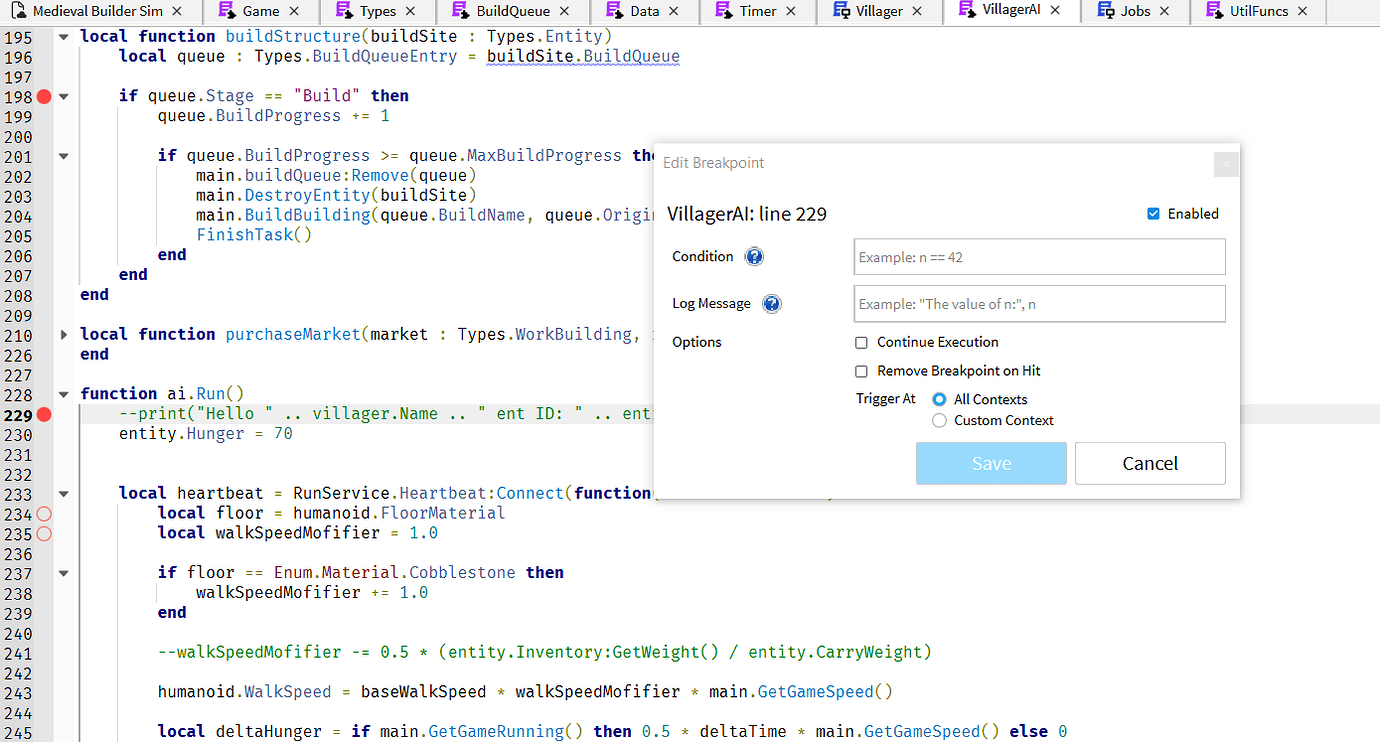Click the hollow breakpoint circle on line 234
The image size is (1380, 742).
[x=42, y=513]
